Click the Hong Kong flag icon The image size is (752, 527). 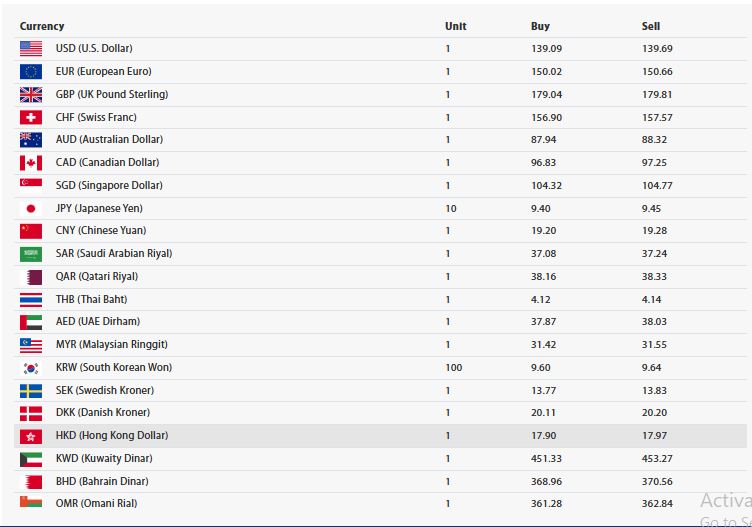(x=31, y=436)
